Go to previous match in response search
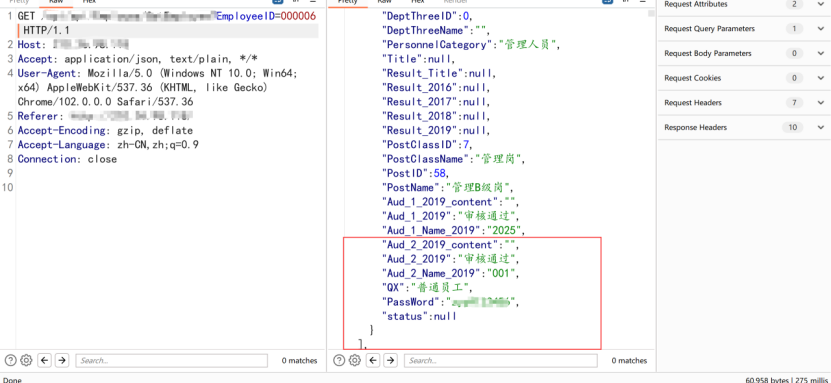This screenshot has height=383, width=831. pos(374,361)
